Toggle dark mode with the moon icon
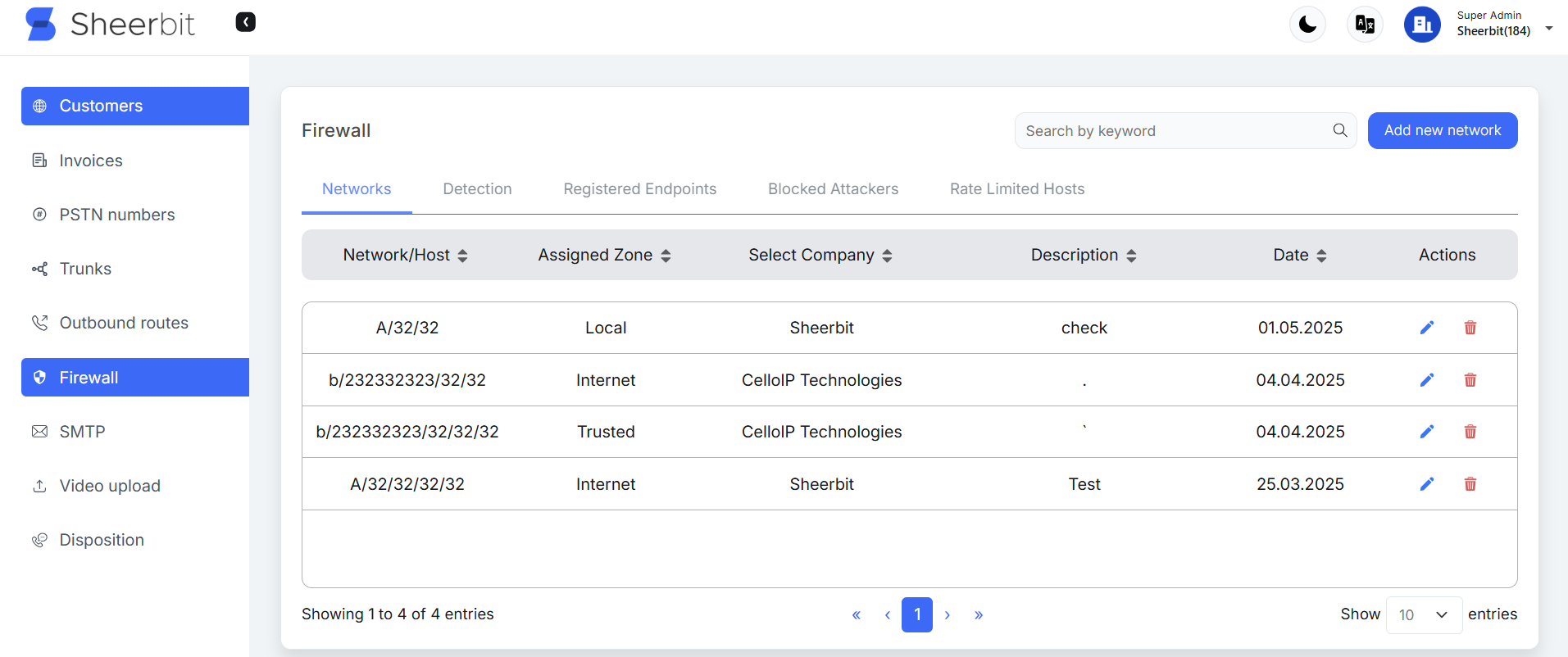The height and width of the screenshot is (657, 1568). [x=1307, y=25]
